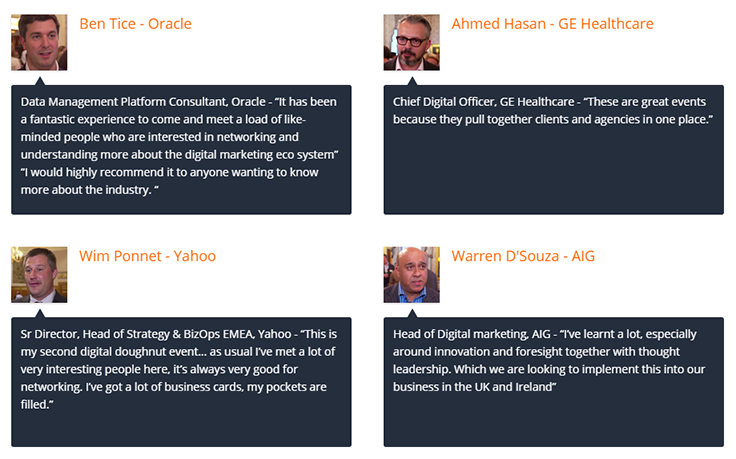This screenshot has width=736, height=459.
Task: Click Warren D'Souza's profile photo
Action: click(x=412, y=275)
